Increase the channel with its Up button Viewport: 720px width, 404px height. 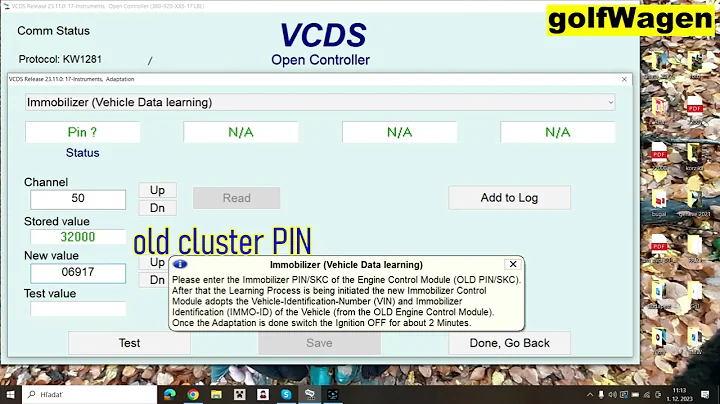tap(158, 190)
